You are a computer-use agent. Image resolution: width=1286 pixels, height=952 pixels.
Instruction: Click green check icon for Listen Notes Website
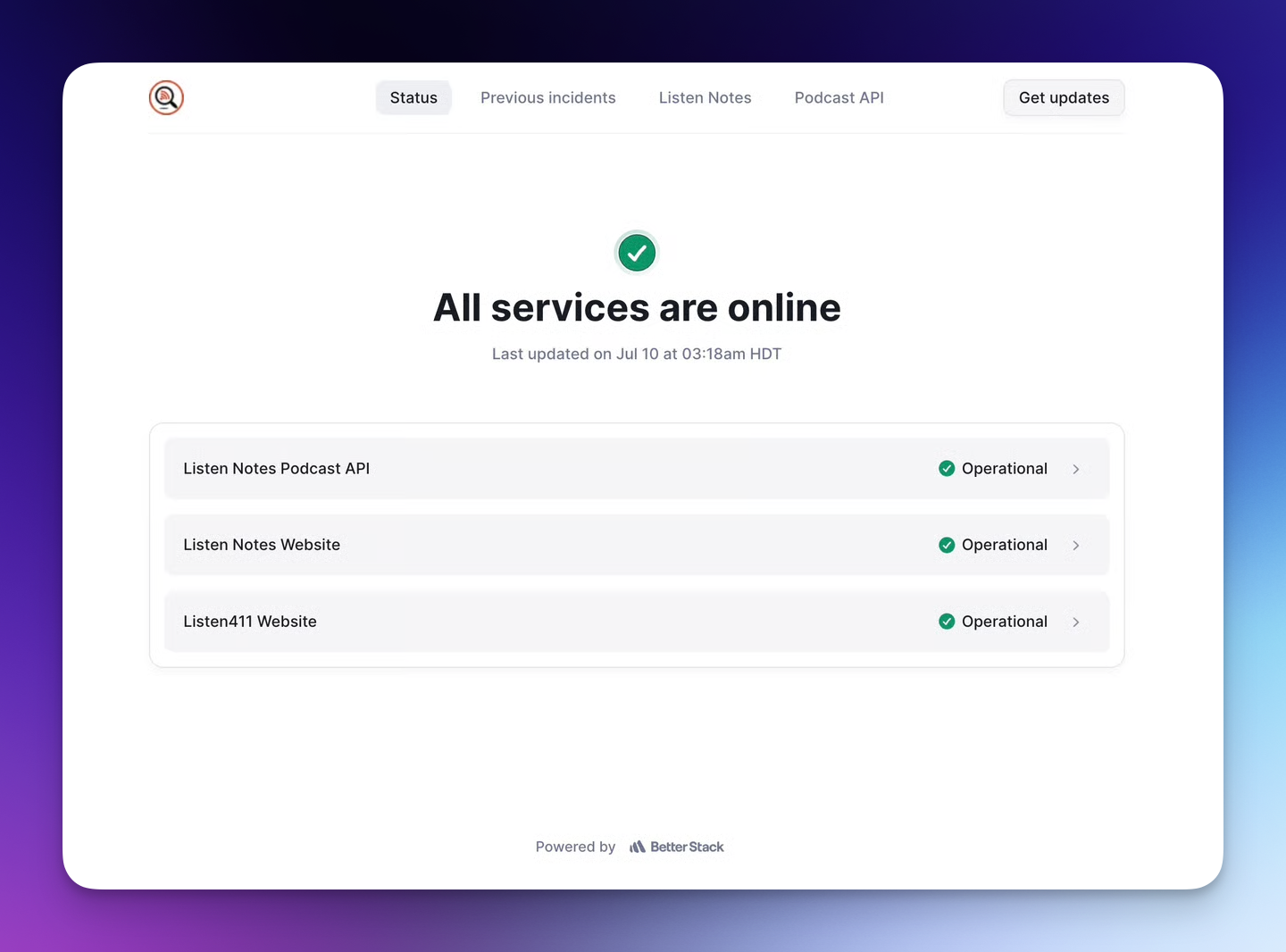947,545
